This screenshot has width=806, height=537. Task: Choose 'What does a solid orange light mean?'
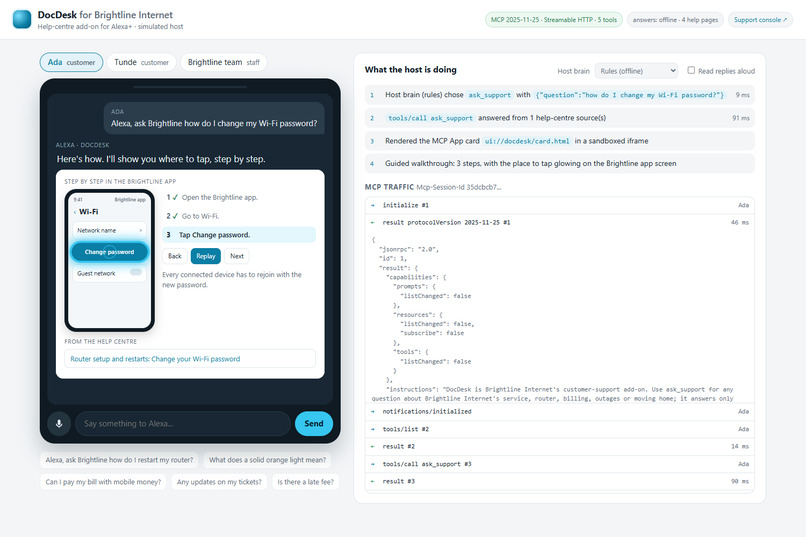[x=267, y=460]
